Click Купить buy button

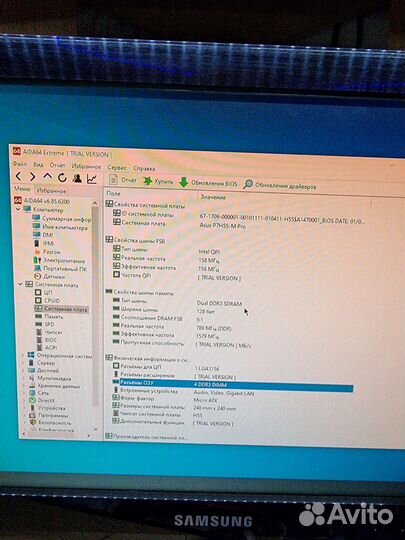coord(158,181)
